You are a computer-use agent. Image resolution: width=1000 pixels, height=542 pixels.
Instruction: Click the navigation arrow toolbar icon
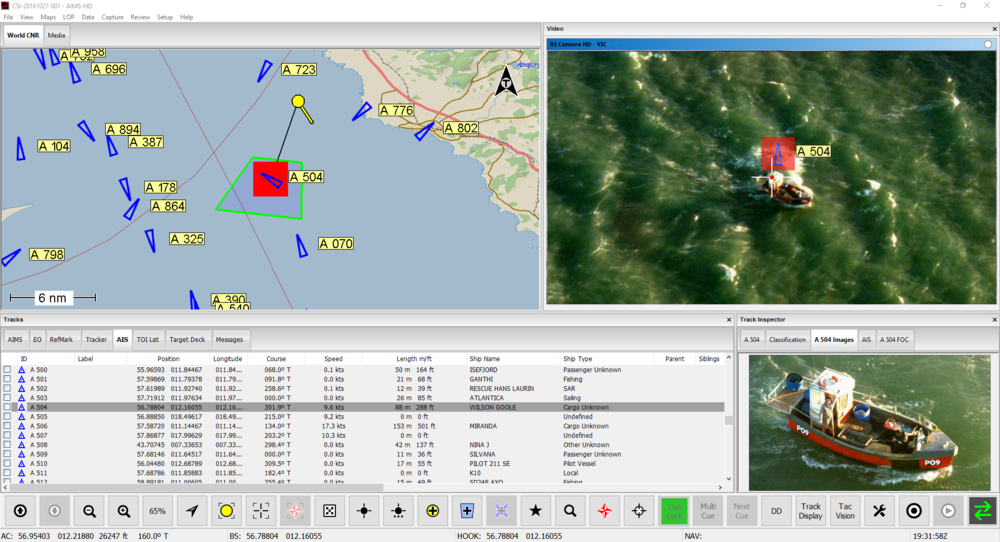192,511
